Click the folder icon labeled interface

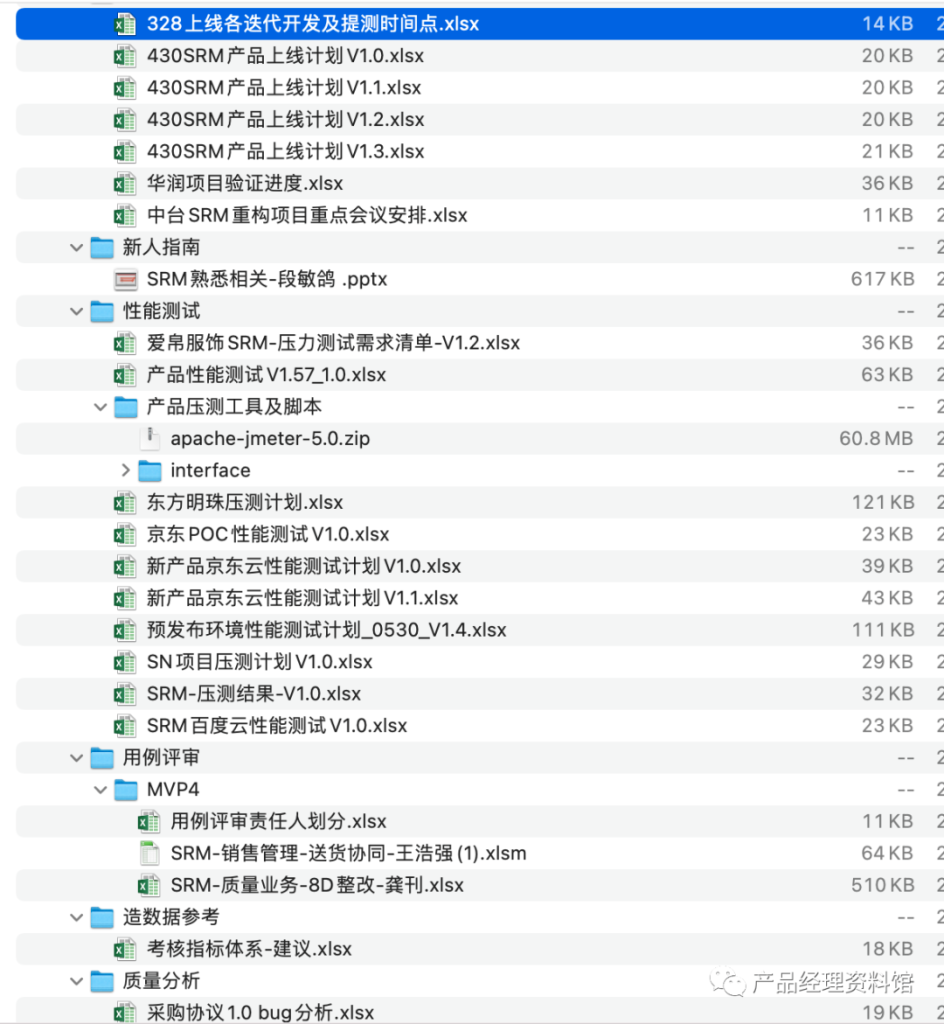151,470
